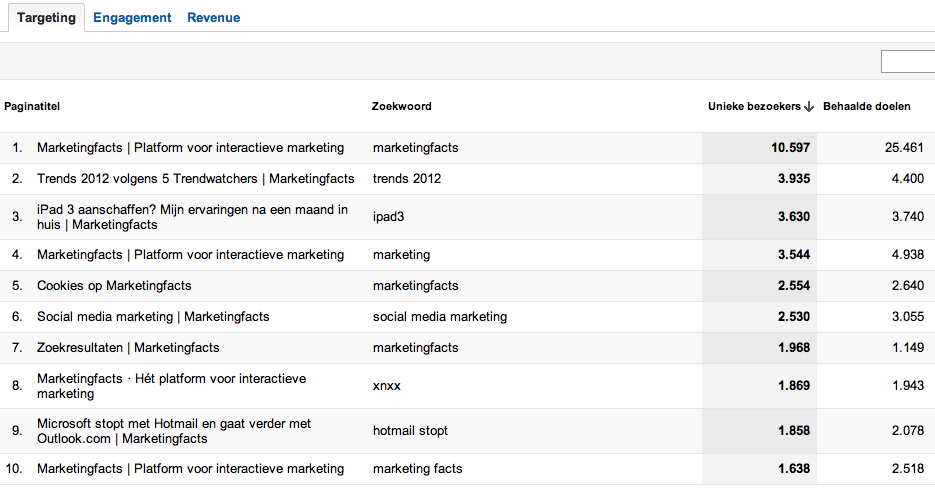The image size is (935, 490).
Task: Click the 'marketing facts' keyword in row 10
Action: 417,469
